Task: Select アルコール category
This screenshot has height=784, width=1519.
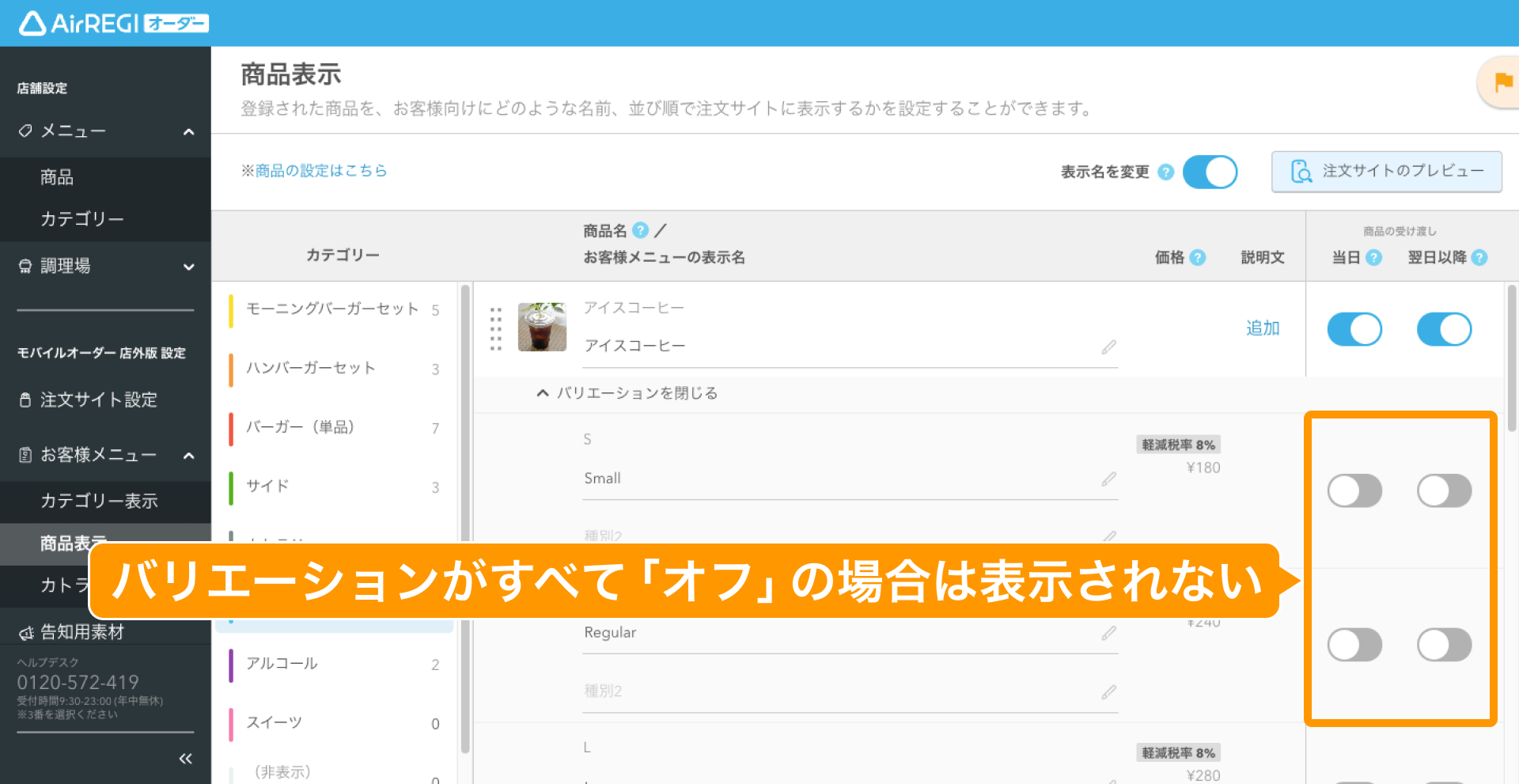Action: pyautogui.click(x=335, y=664)
